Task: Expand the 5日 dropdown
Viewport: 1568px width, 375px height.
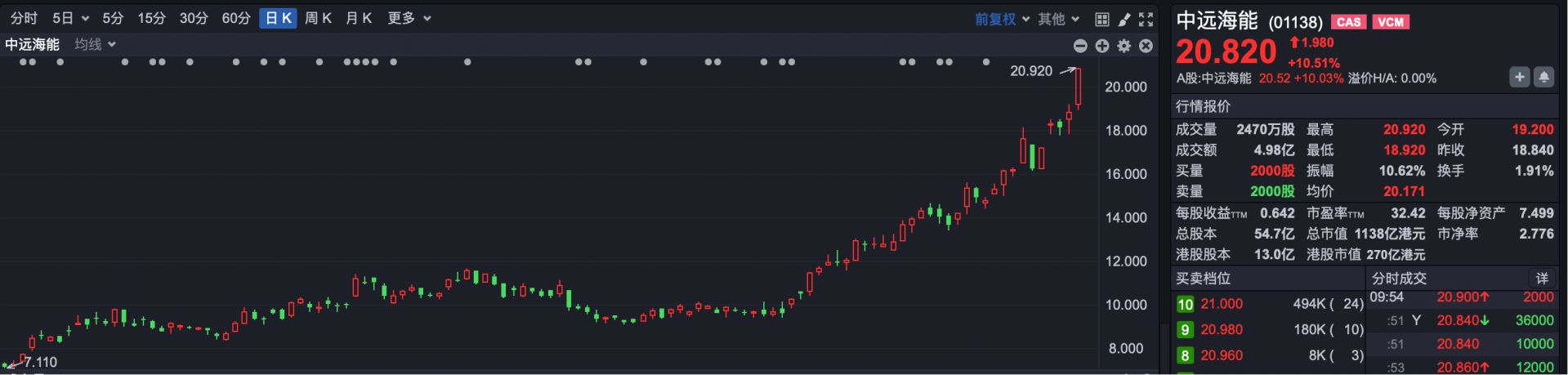Action: (70, 18)
